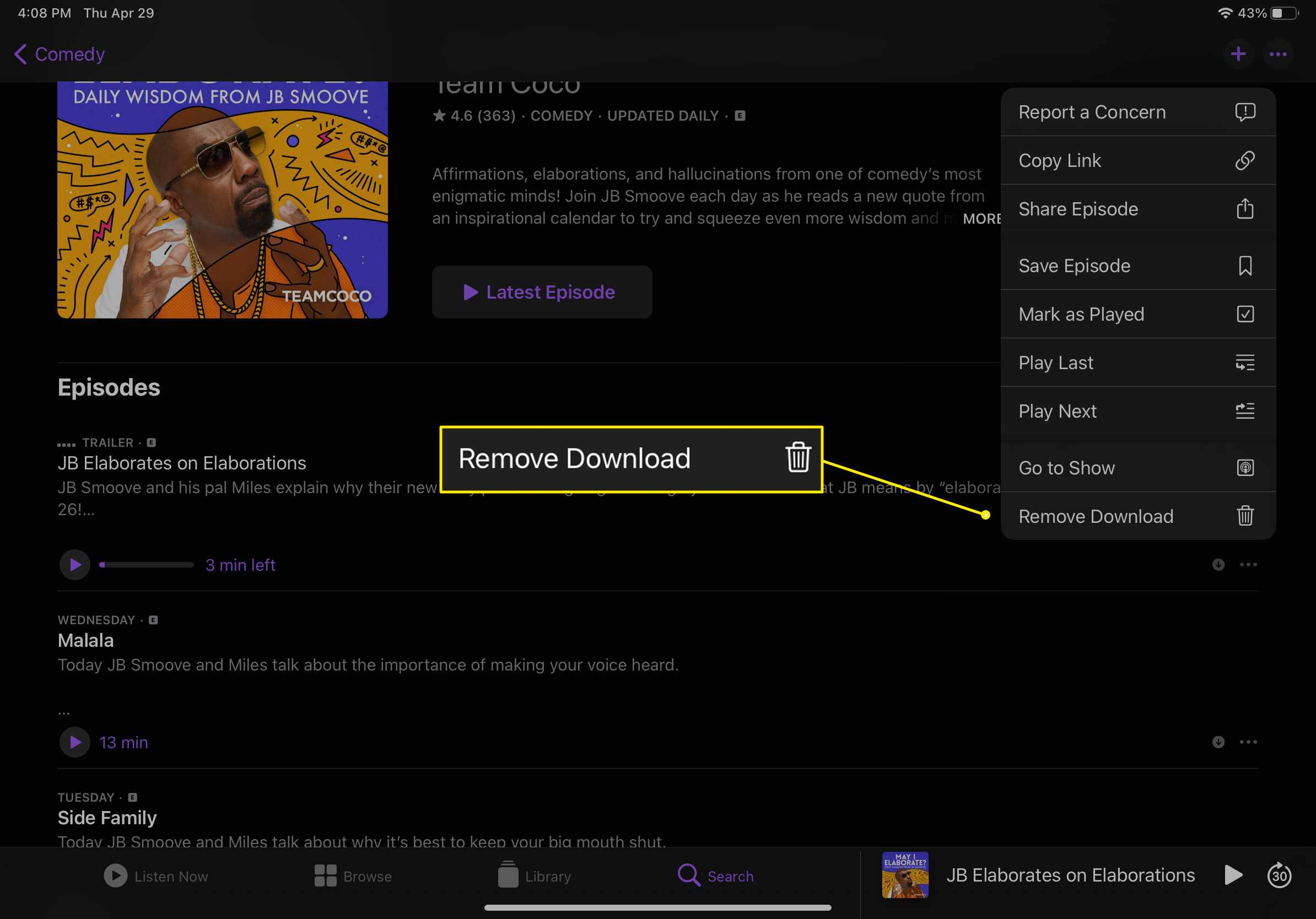Screen dimensions: 1316x919
Task: Click the Search tab at the bottom
Action: click(718, 876)
